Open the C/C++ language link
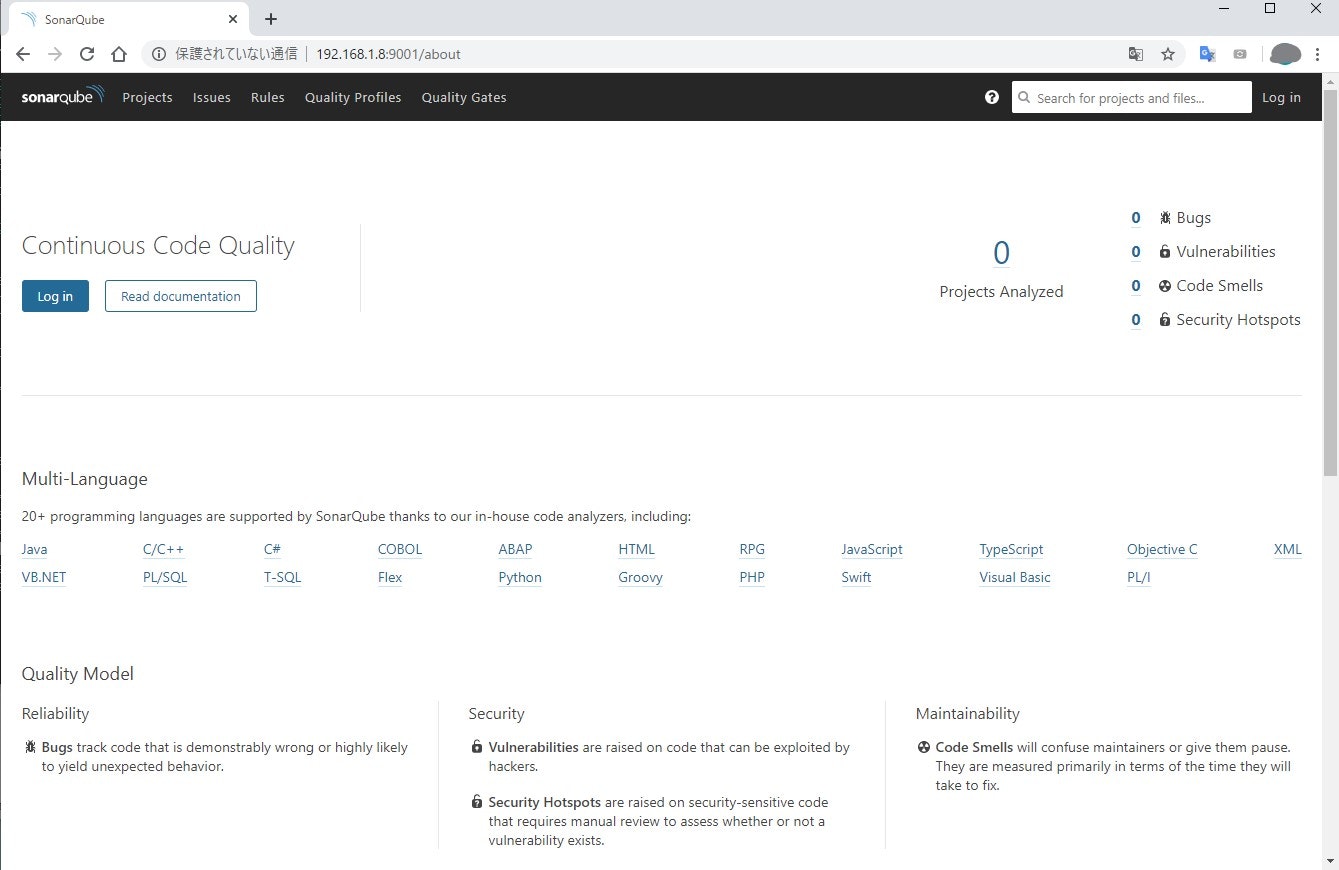This screenshot has height=870, width=1339. pyautogui.click(x=164, y=549)
